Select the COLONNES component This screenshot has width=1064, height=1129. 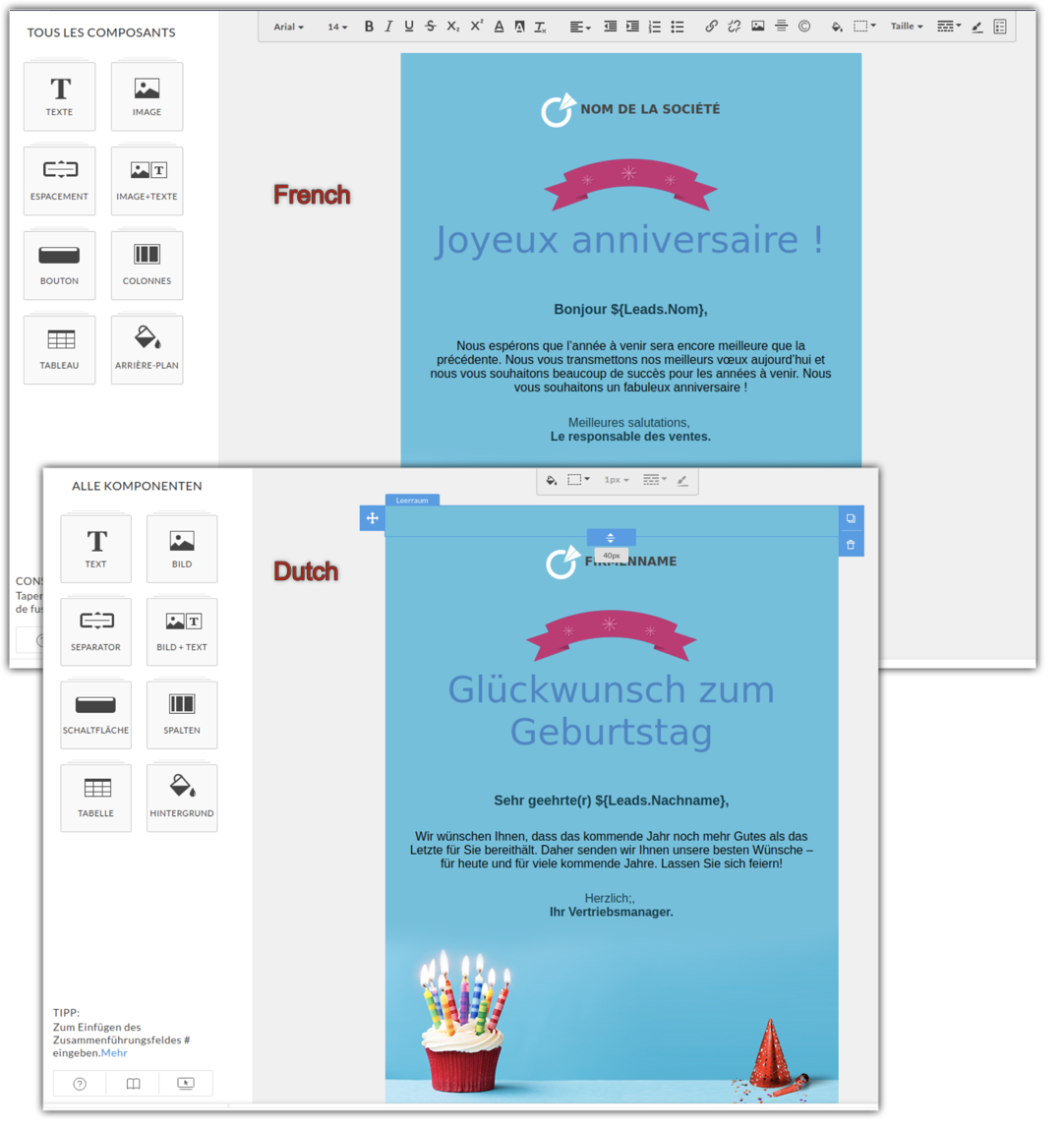click(147, 265)
